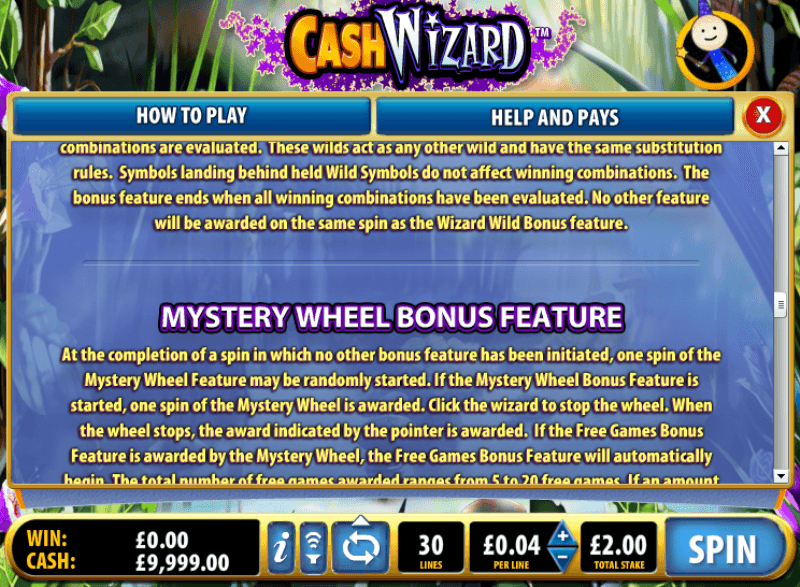Toggle the autoplay circular arrows button

[360, 548]
